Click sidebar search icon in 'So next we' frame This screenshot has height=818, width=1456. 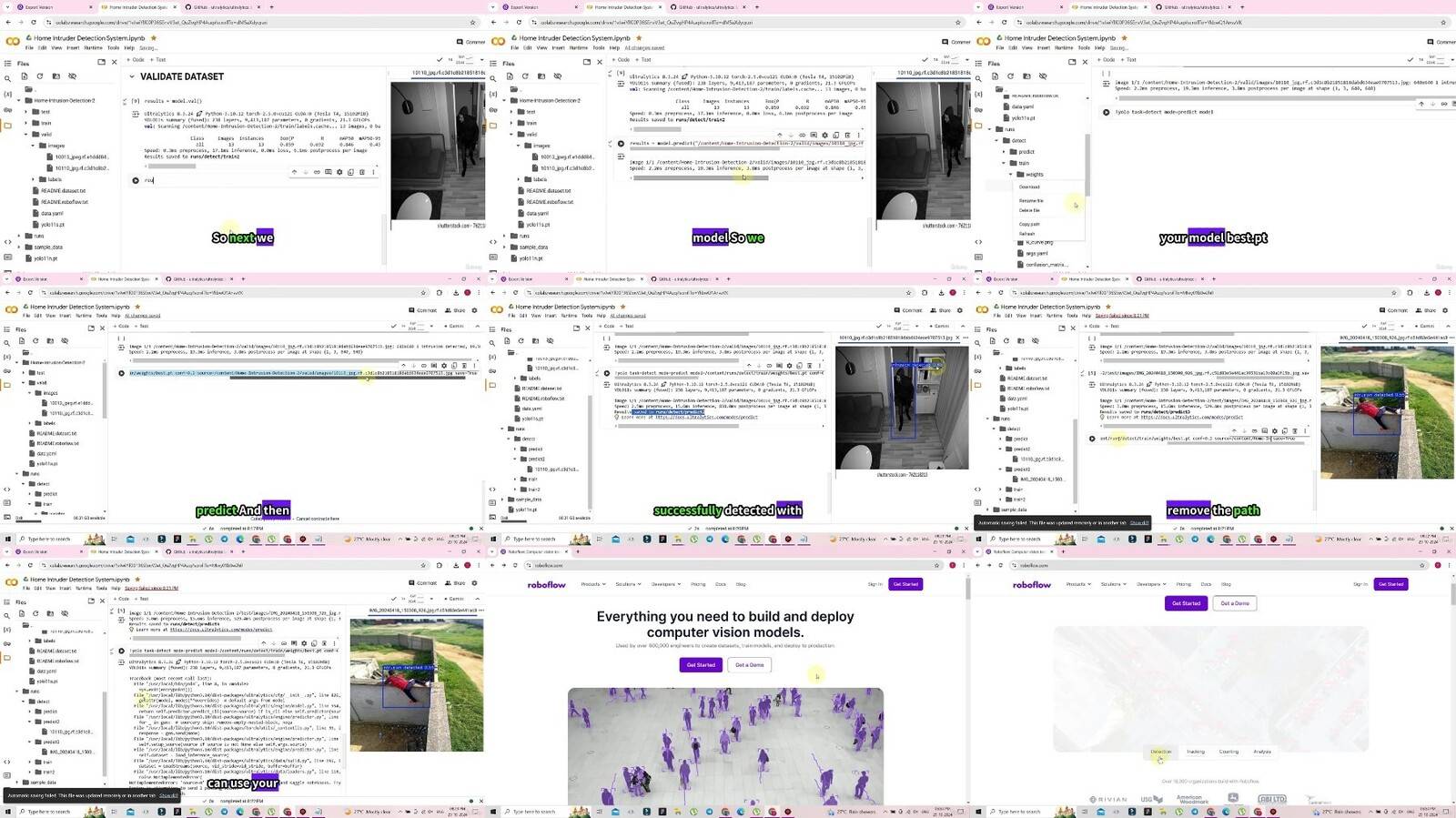tap(7, 78)
